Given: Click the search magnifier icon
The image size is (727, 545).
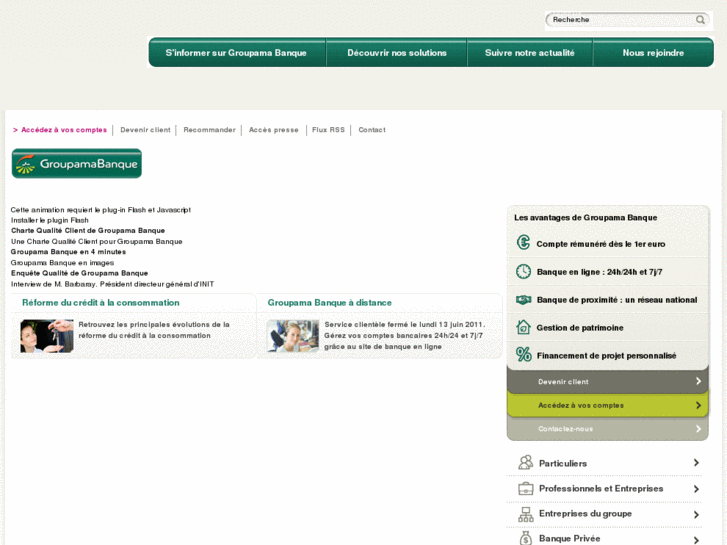Looking at the screenshot, I should click(x=700, y=19).
